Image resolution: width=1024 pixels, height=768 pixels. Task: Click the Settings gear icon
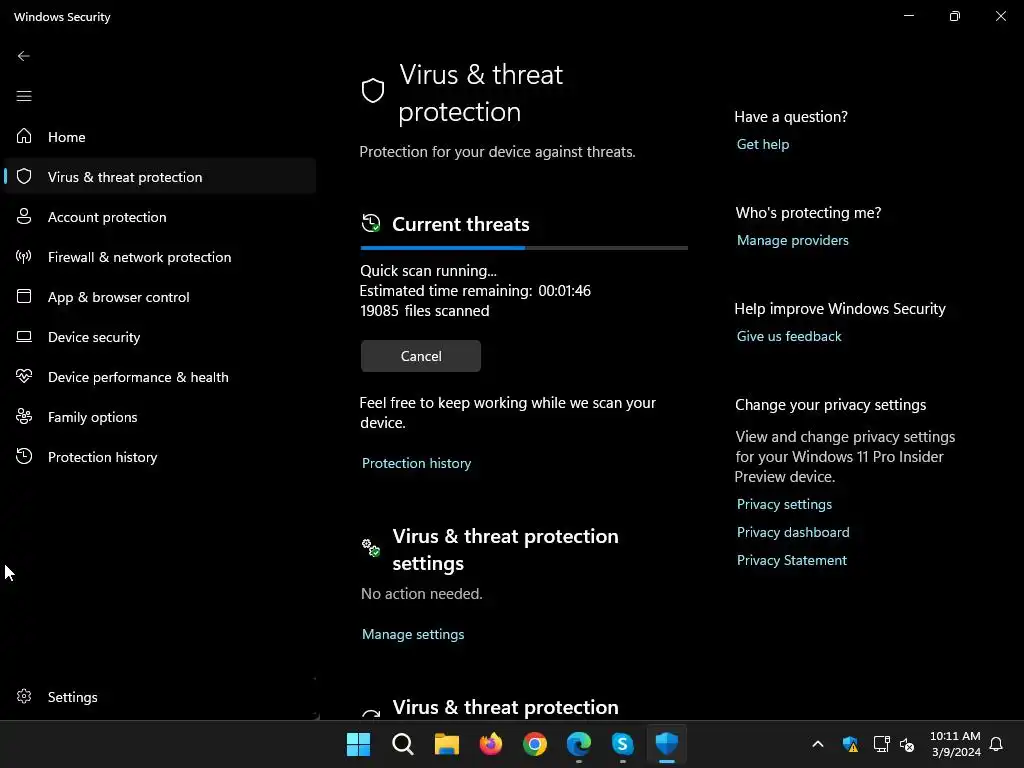point(24,696)
